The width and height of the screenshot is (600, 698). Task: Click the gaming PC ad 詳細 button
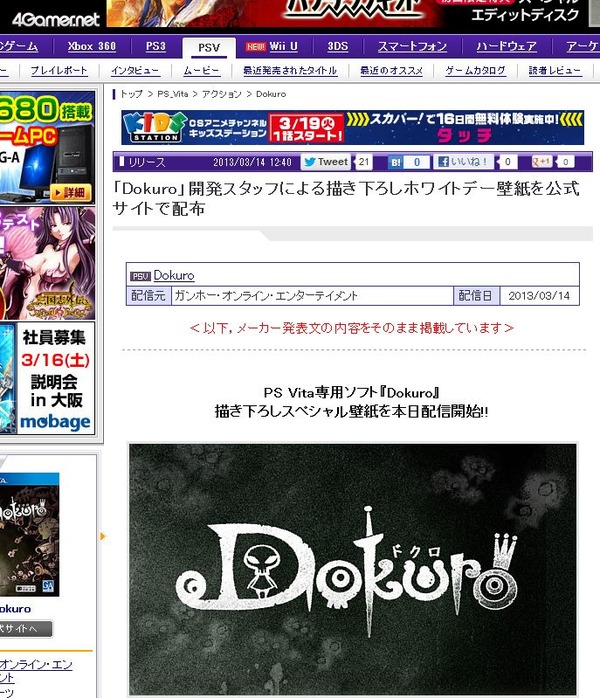(71, 193)
